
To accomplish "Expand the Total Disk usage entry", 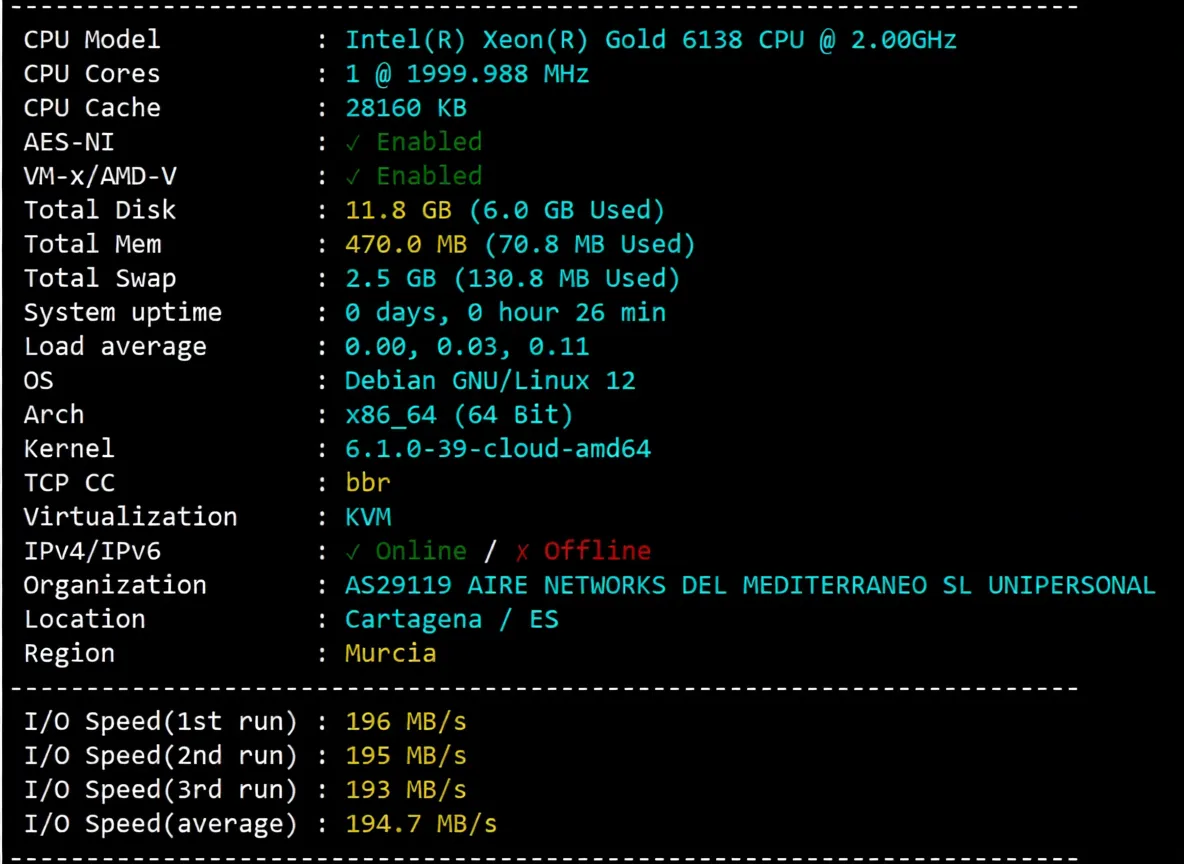I will (504, 209).
